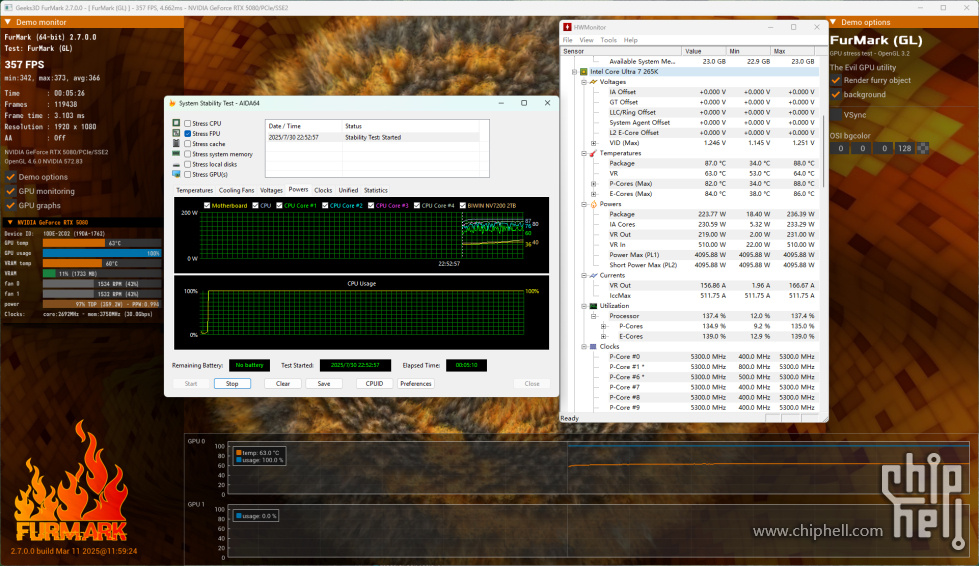Click the OSI bgcolor alpha field showing 128
This screenshot has height=566, width=979.
pyautogui.click(x=903, y=149)
